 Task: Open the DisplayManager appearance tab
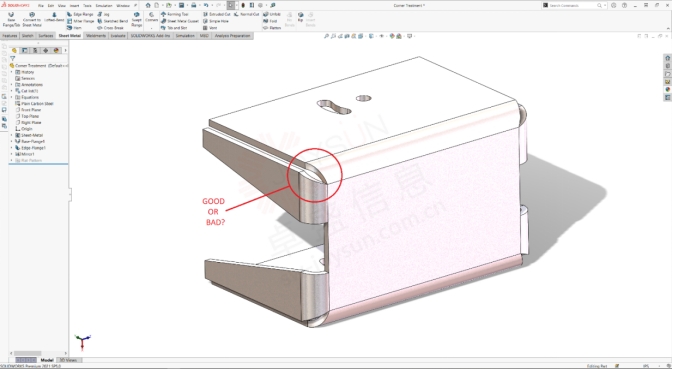point(56,50)
